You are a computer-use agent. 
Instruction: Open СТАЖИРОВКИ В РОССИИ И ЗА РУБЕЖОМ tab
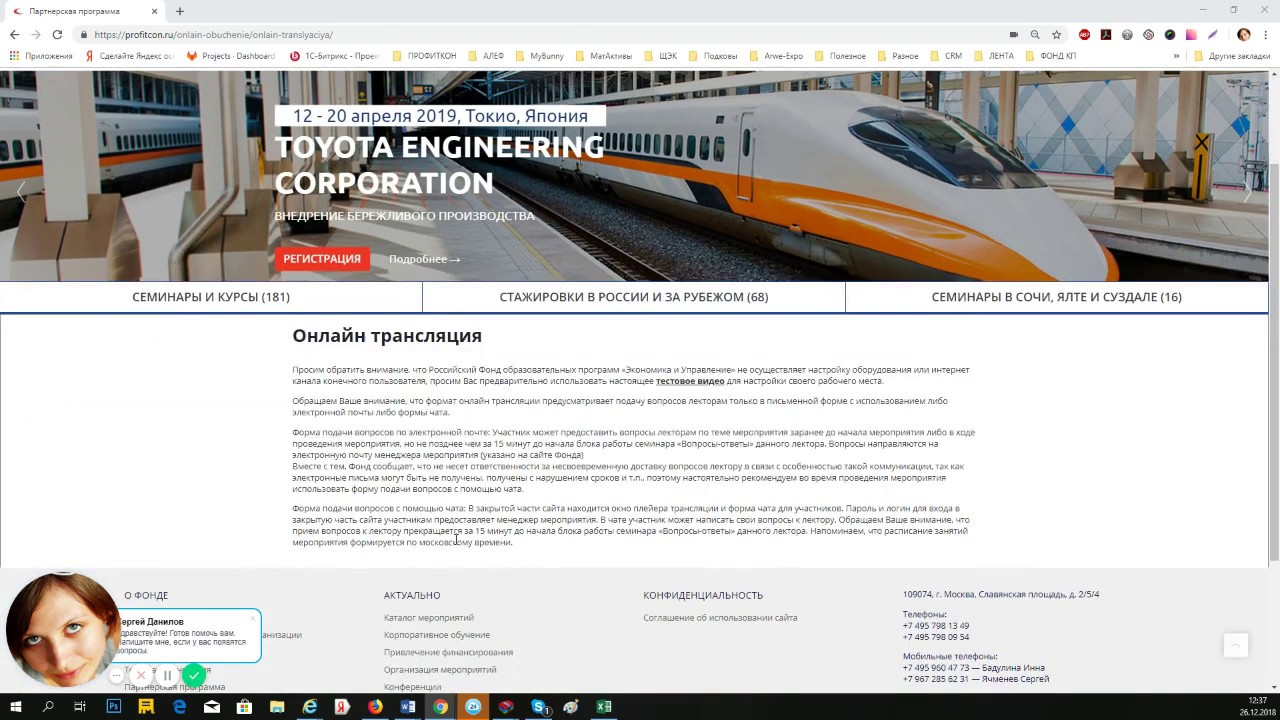(634, 297)
